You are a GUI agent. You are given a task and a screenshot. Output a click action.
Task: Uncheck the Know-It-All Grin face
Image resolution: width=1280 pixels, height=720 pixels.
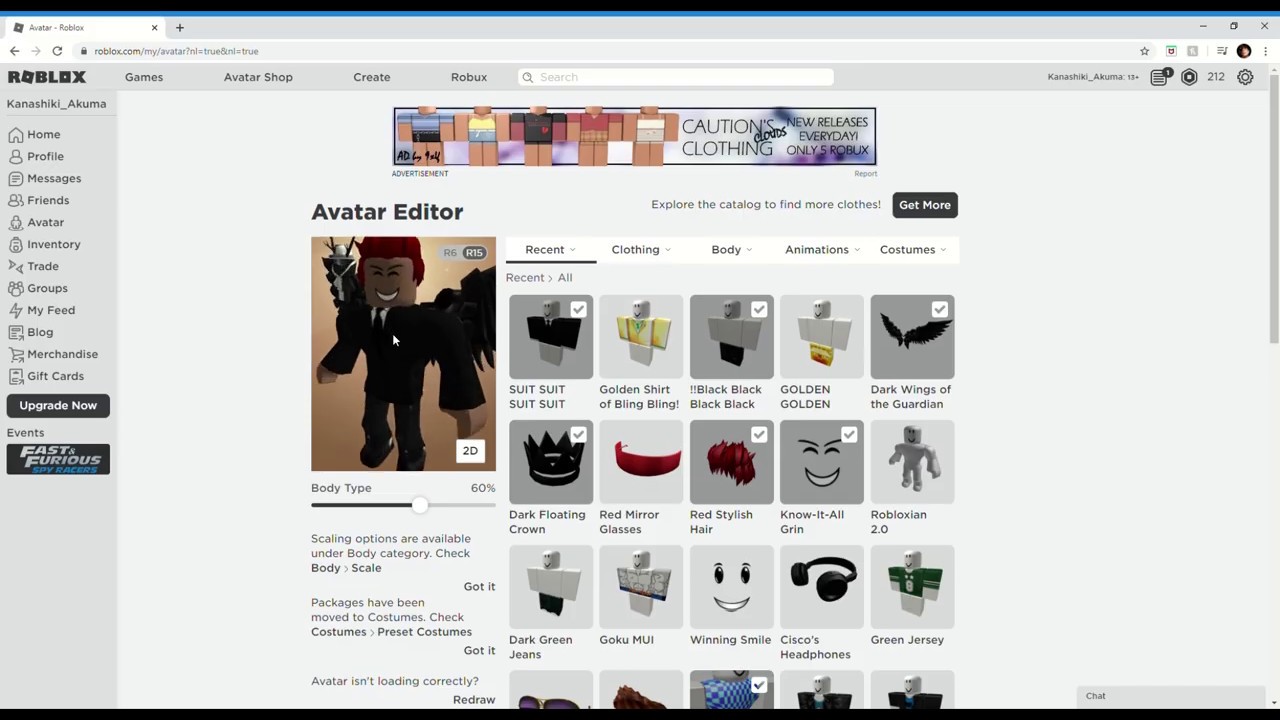849,435
